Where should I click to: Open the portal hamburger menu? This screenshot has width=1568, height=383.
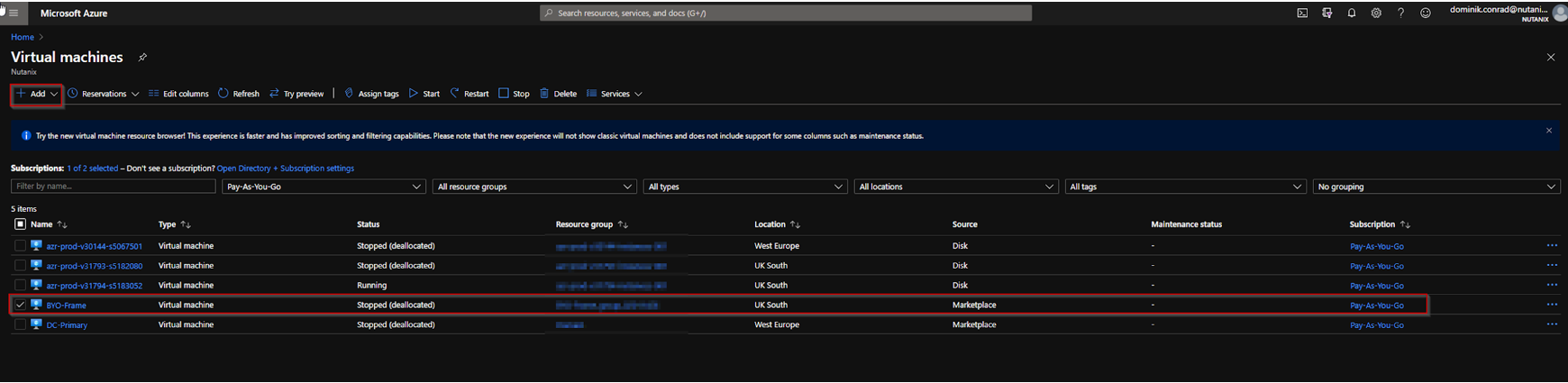pyautogui.click(x=14, y=14)
